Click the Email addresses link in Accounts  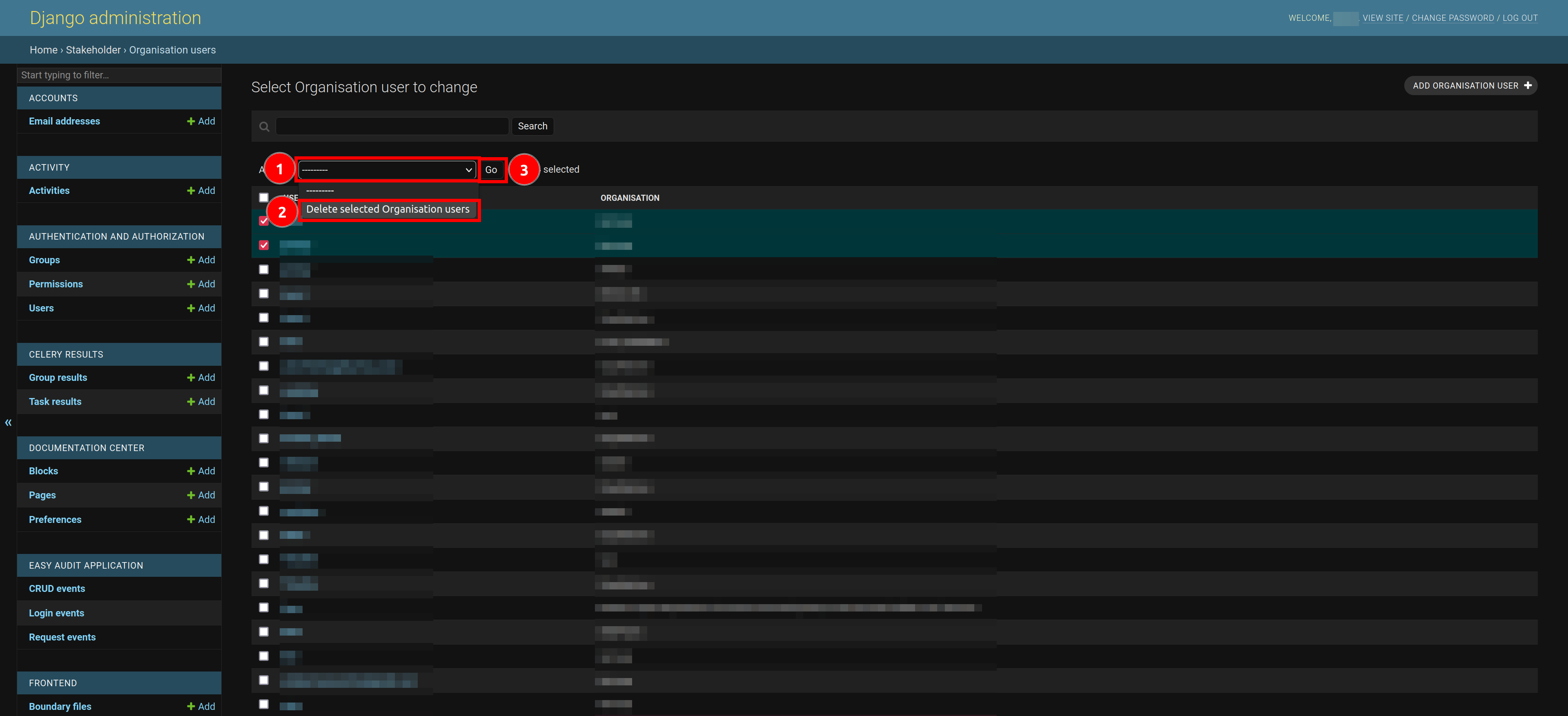pyautogui.click(x=64, y=121)
